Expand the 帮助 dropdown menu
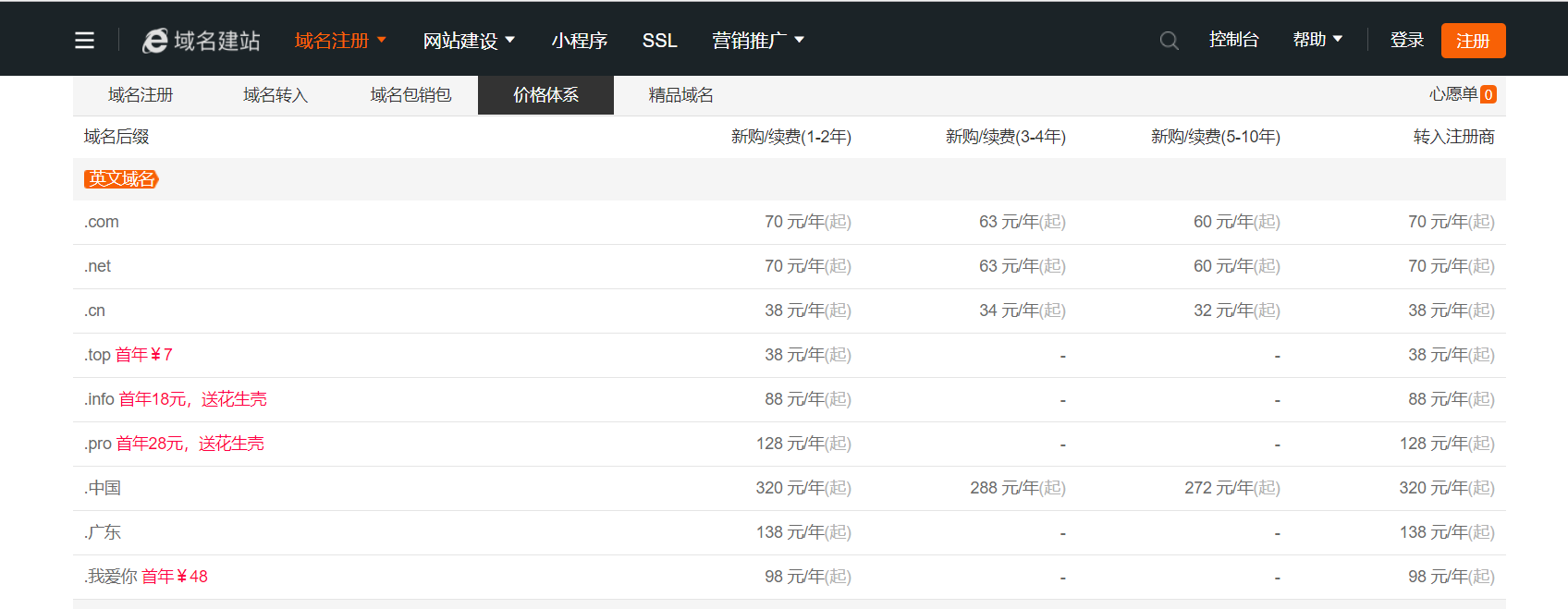 click(x=1317, y=40)
